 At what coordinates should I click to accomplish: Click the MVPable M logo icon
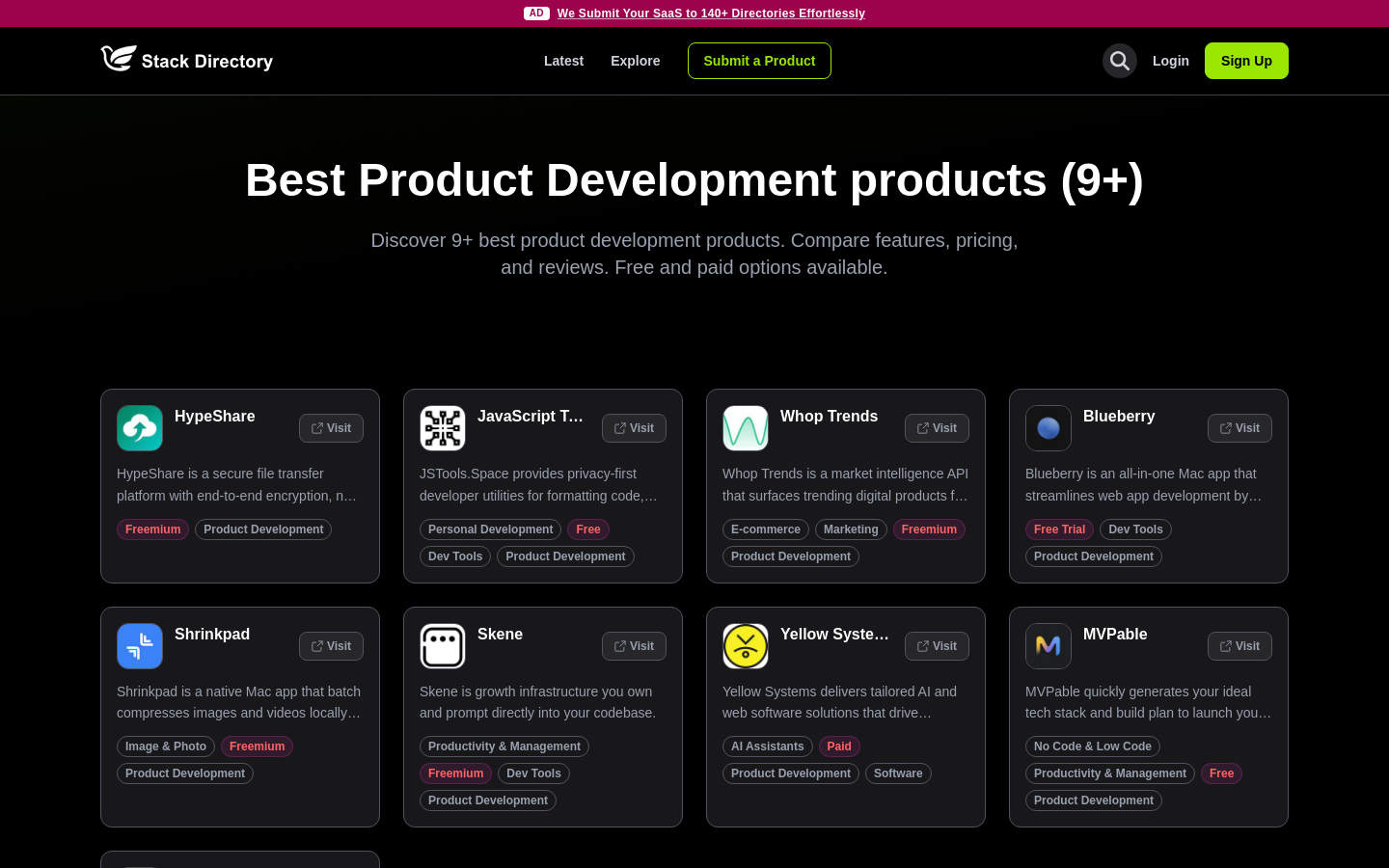pos(1049,646)
